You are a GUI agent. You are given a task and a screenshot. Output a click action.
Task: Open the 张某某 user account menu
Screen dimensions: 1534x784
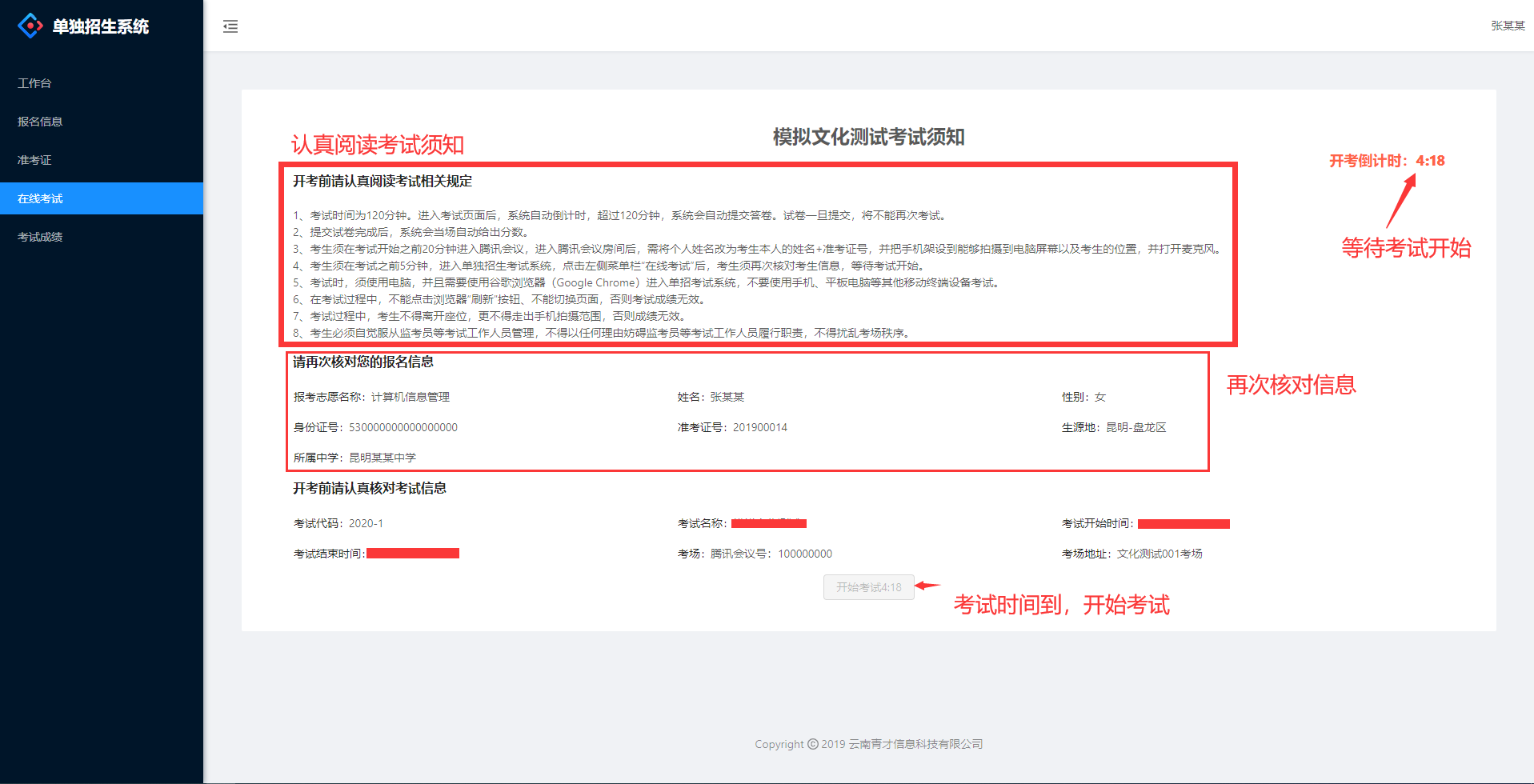click(x=1508, y=26)
